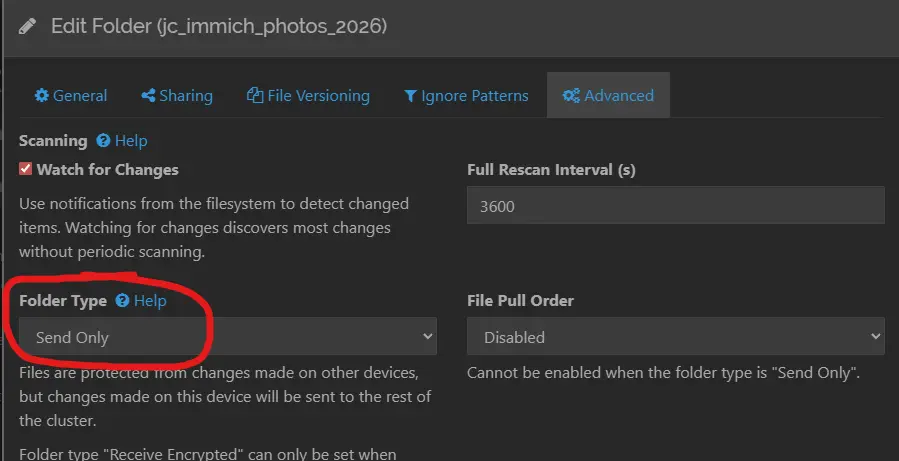Image resolution: width=899 pixels, height=461 pixels.
Task: Click the question mark icon beside Scanning
Action: tap(103, 142)
